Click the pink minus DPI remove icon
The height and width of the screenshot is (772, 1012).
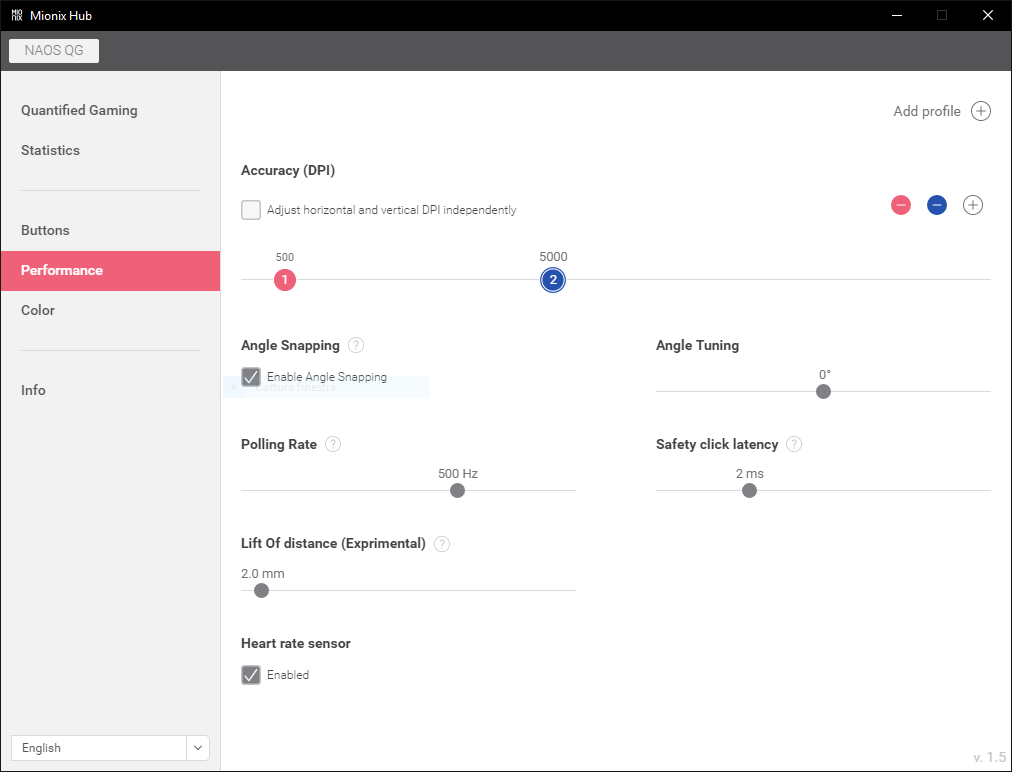point(901,205)
